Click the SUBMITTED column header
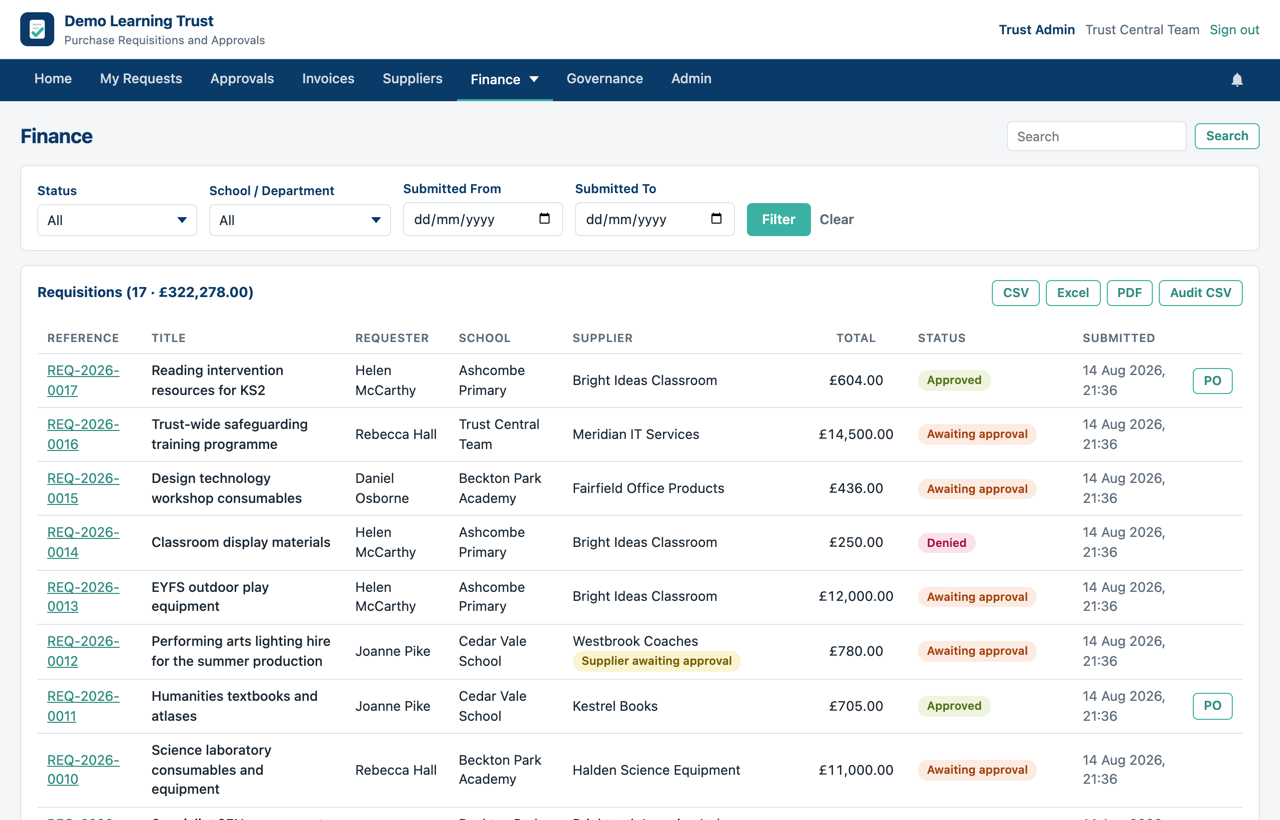 [1119, 338]
